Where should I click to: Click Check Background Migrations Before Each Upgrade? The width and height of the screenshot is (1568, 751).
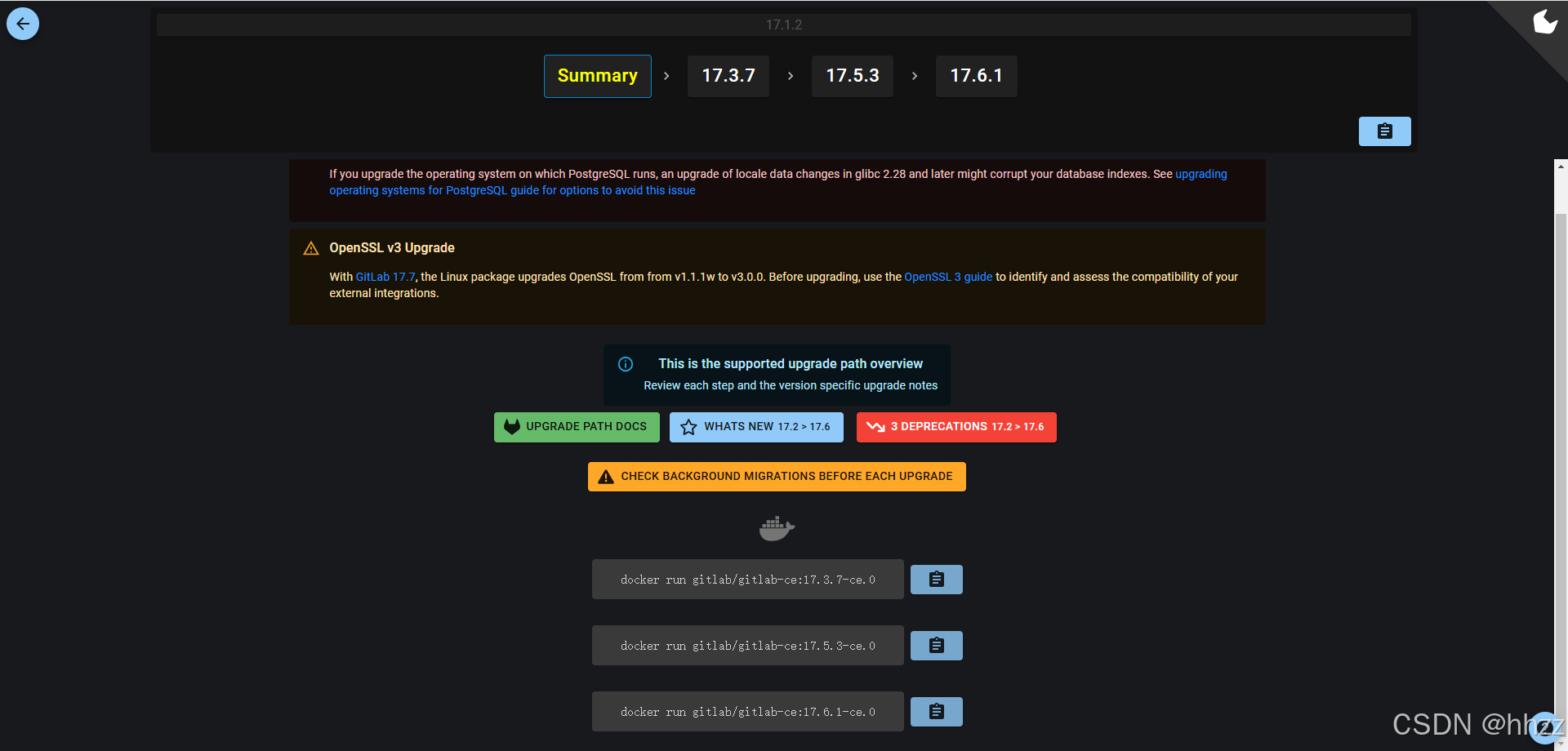[x=777, y=477]
